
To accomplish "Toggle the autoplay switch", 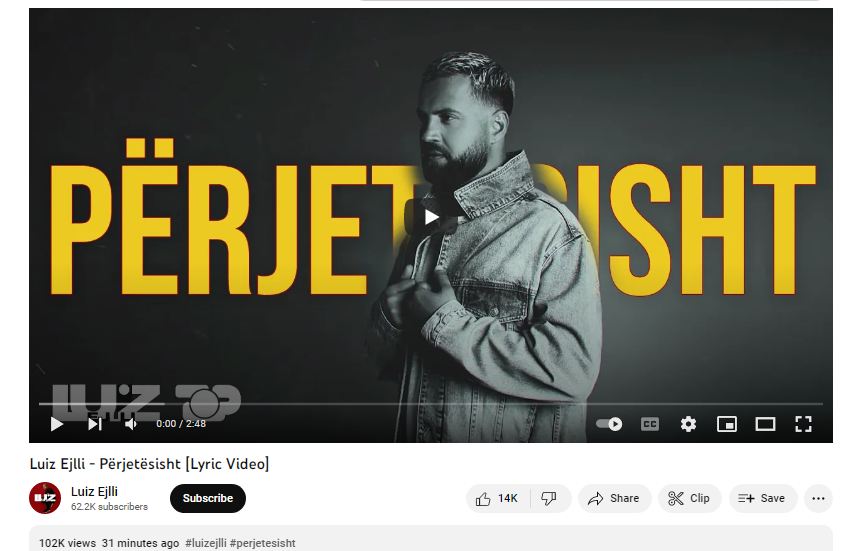I will 609,424.
